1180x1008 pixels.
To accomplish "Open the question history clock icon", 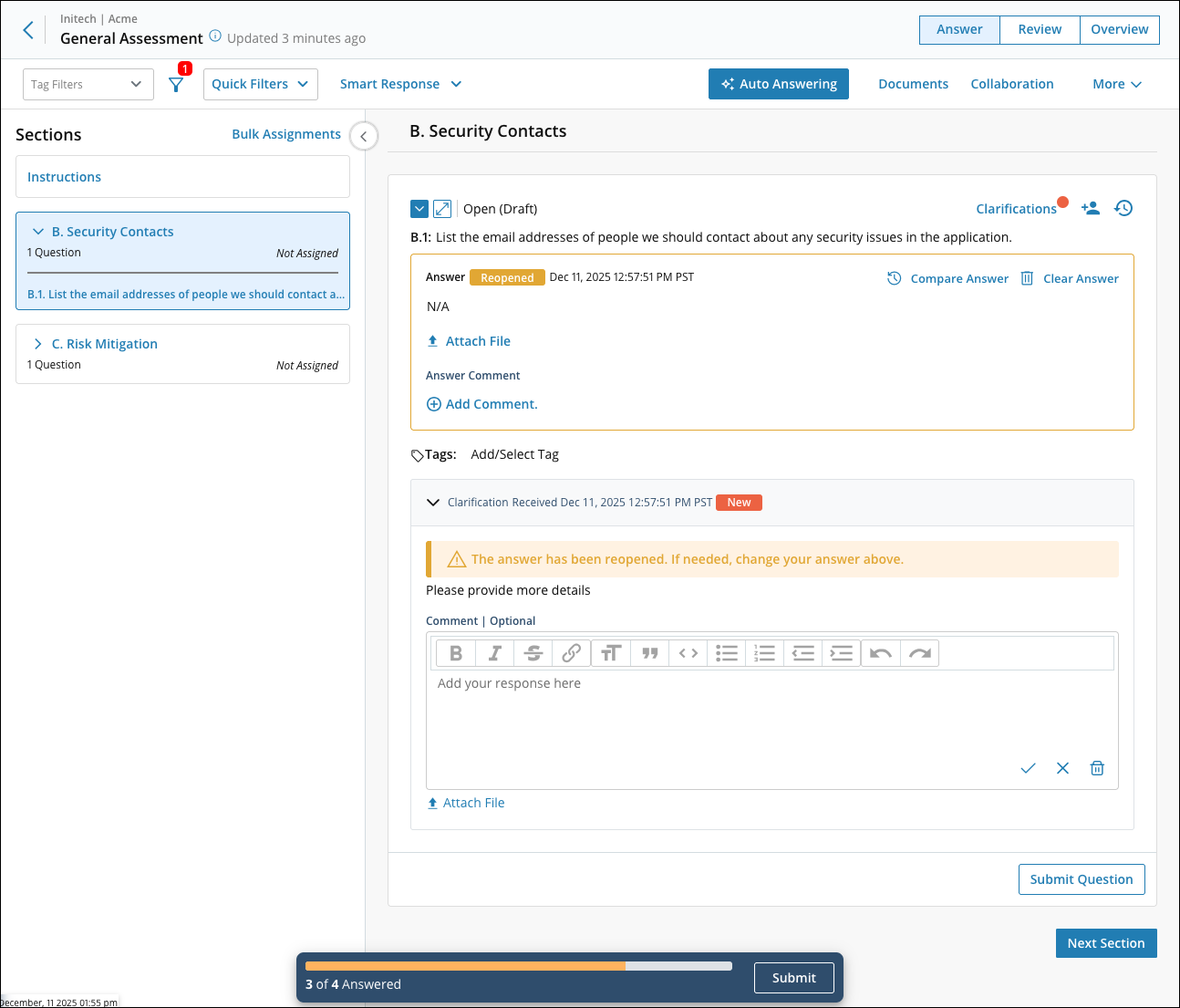I will point(1123,209).
